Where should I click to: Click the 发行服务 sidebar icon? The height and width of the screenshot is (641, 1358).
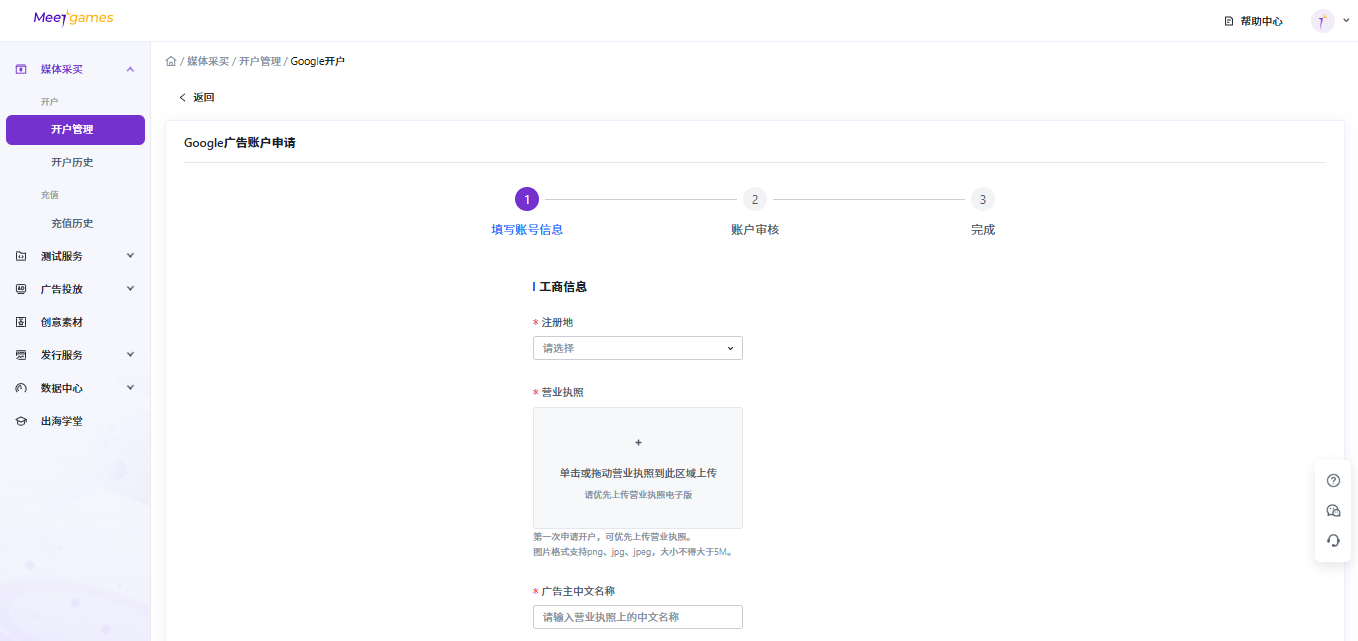22,354
